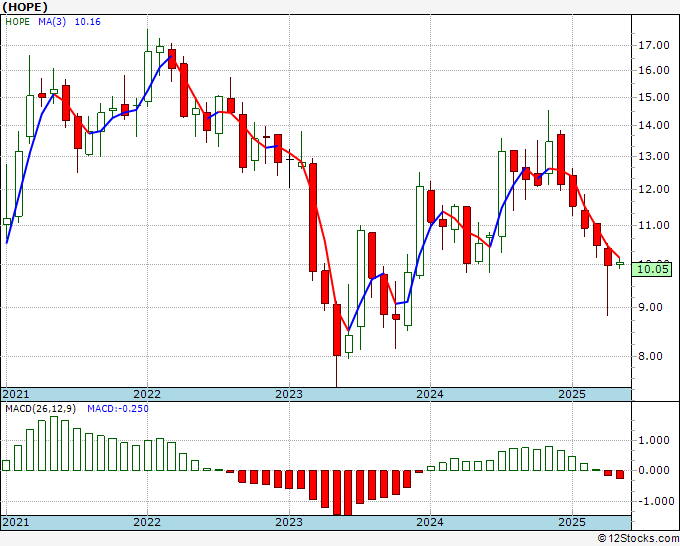Select the 11.00 price axis label
This screenshot has width=680, height=546.
[654, 225]
